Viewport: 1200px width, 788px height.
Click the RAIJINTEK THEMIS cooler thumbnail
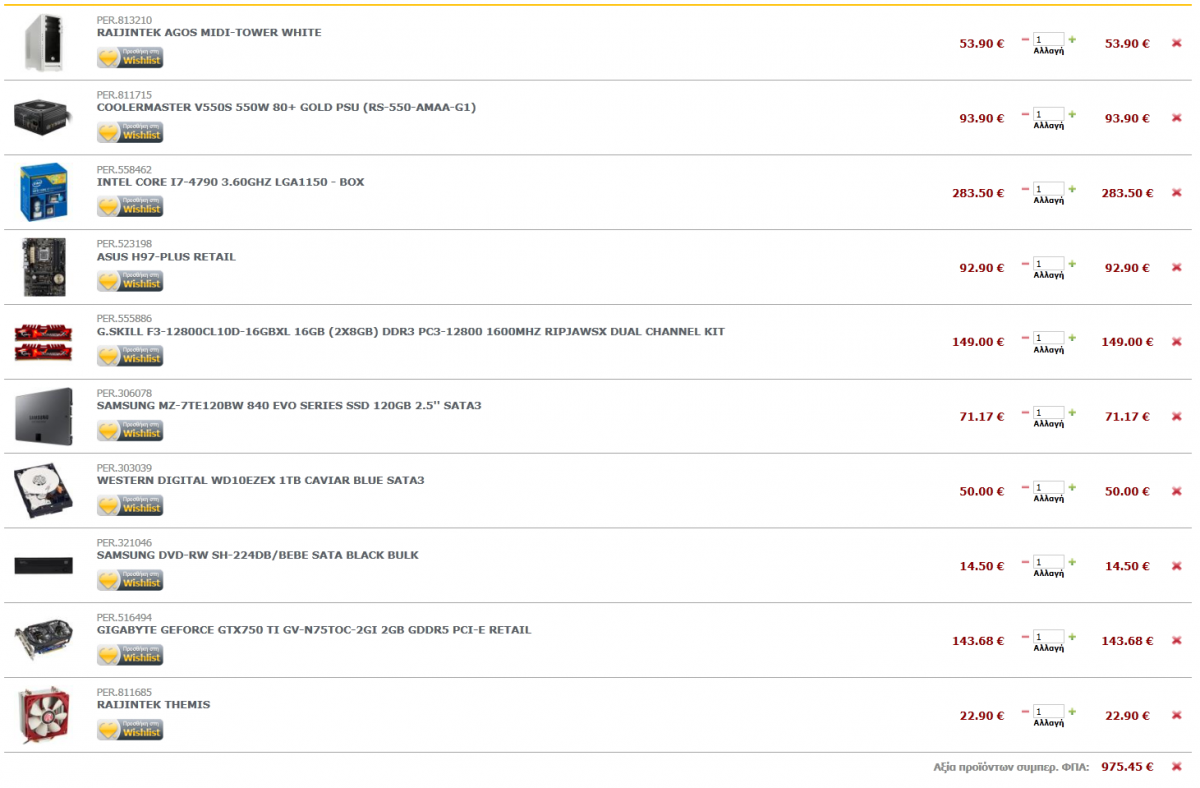44,714
